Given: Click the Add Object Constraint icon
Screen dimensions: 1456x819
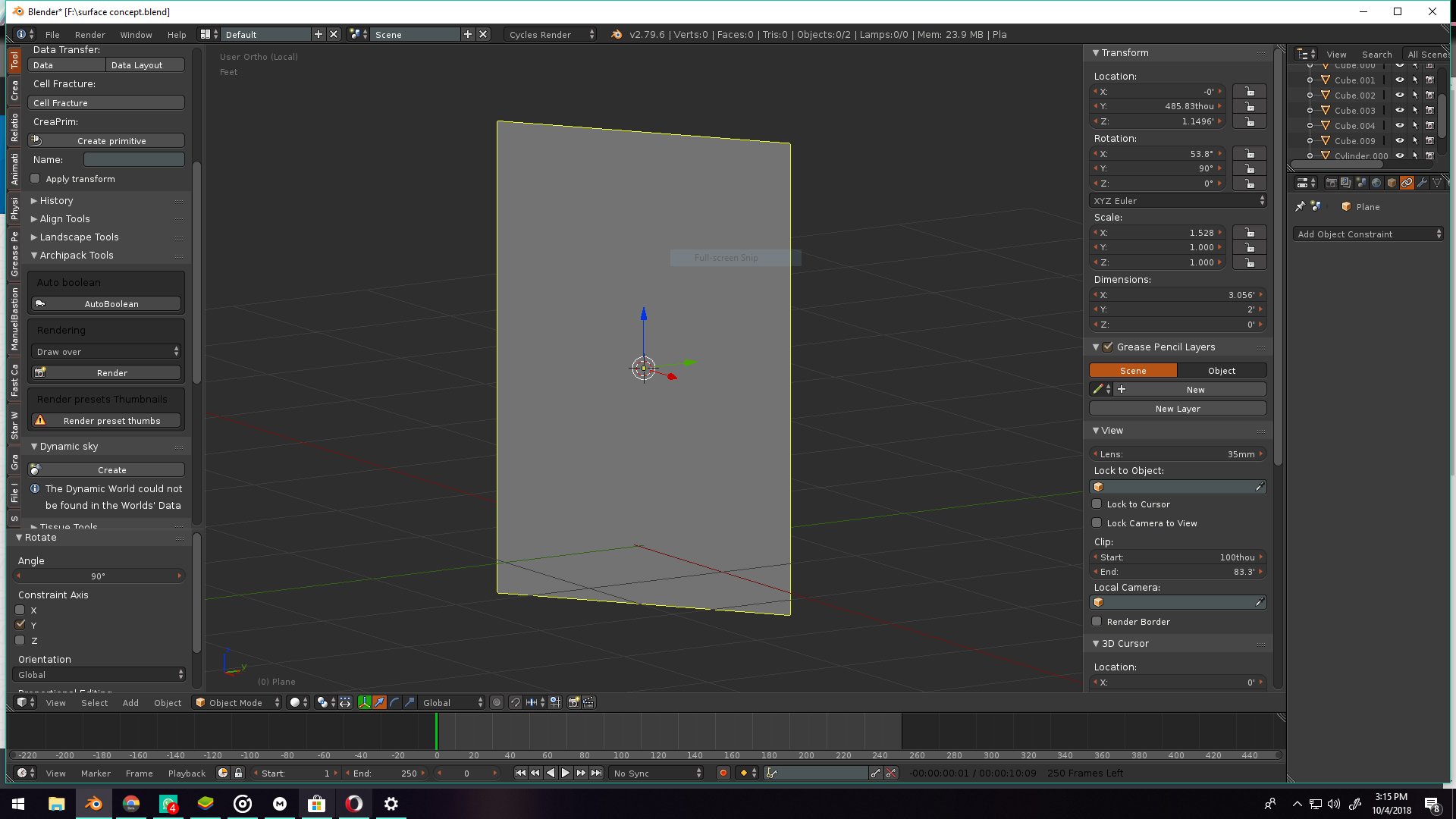Looking at the screenshot, I should [1370, 234].
